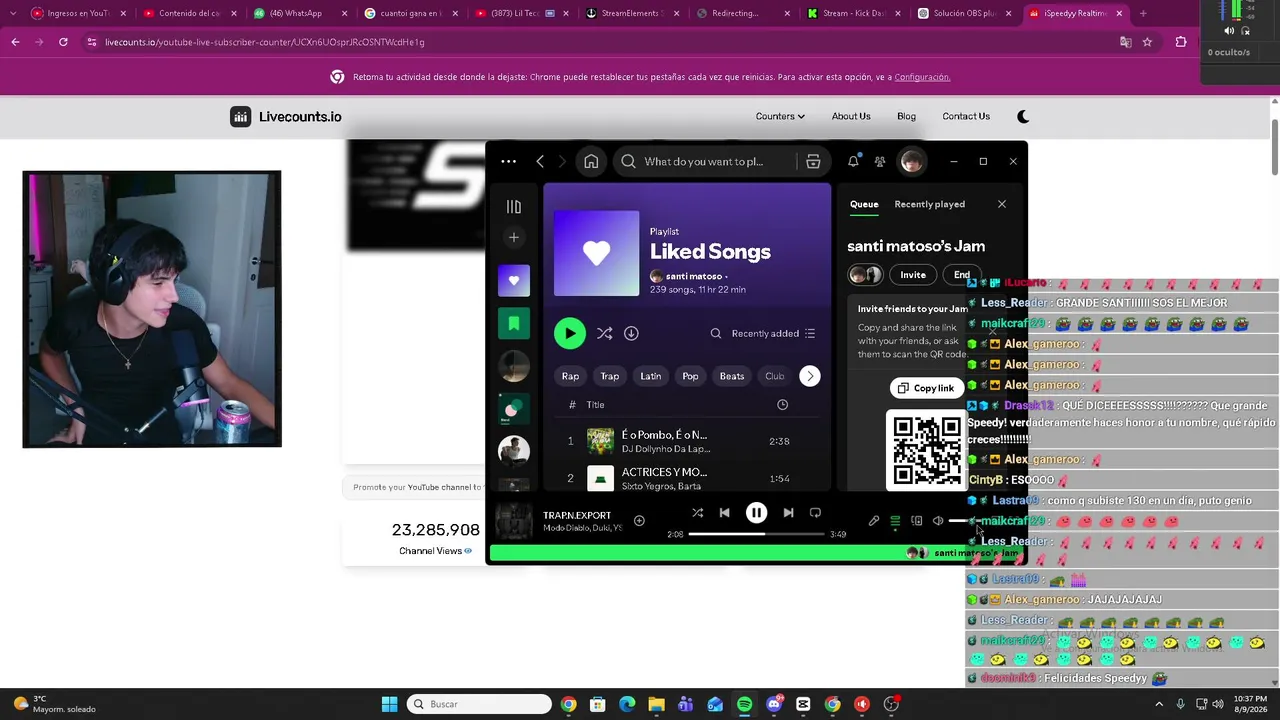Viewport: 1280px width, 720px height.
Task: Open Configuración link in Chrome infobar
Action: point(922,77)
